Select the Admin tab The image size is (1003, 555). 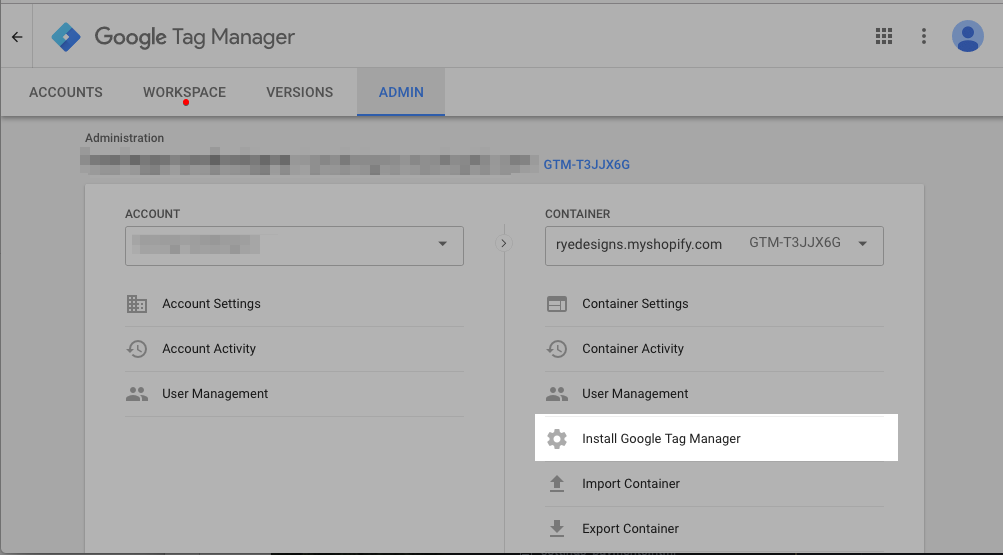pos(401,92)
